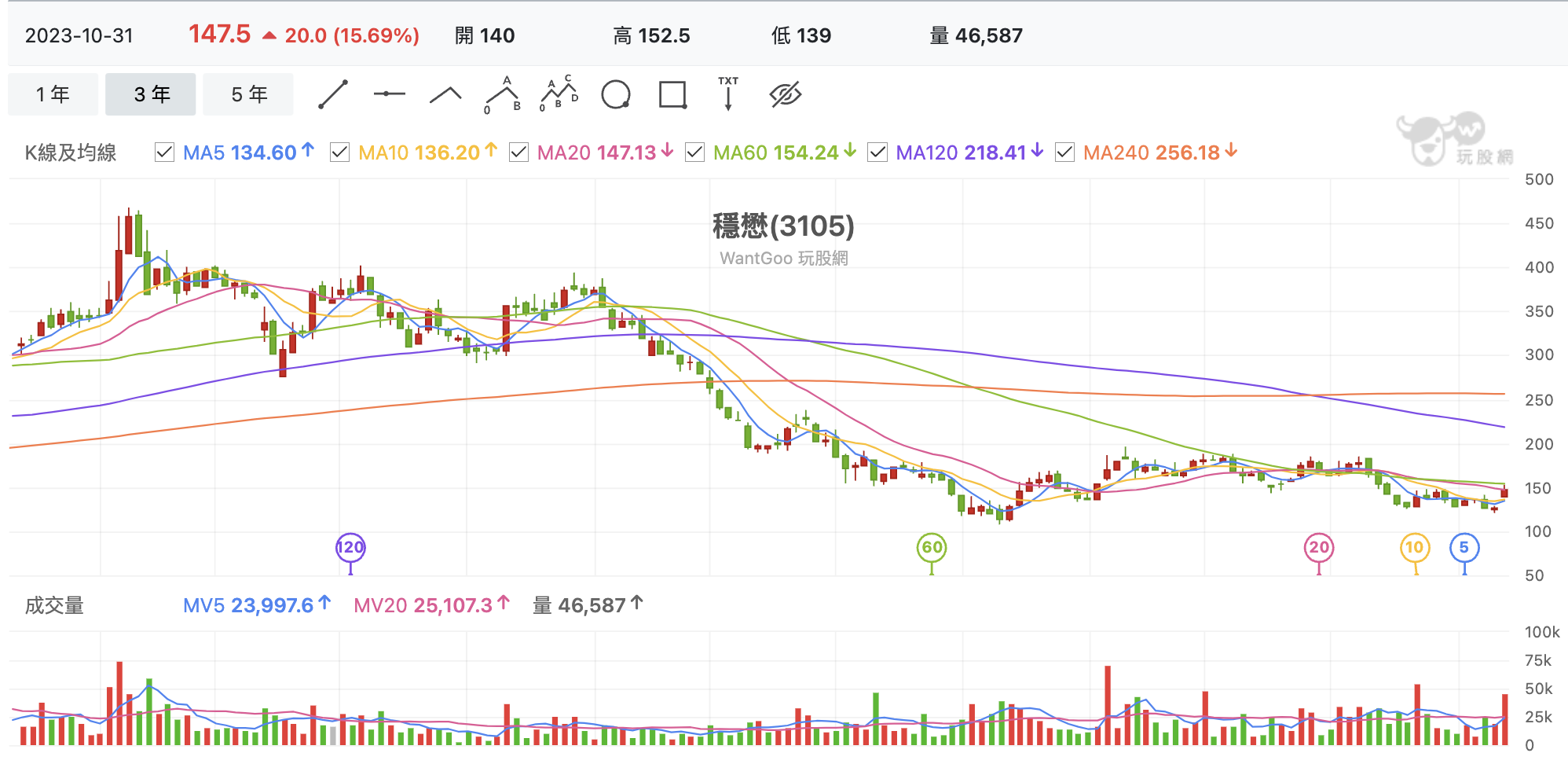Click the MV20 25,107.3 volume label

click(x=431, y=605)
